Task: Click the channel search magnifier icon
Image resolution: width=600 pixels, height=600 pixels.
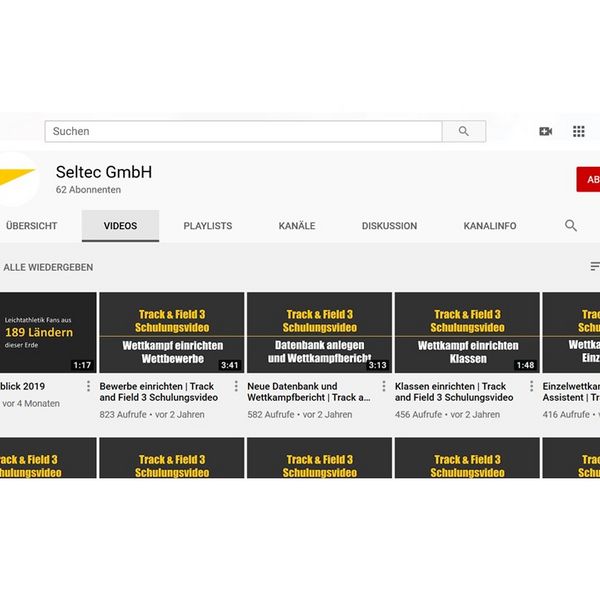Action: pyautogui.click(x=571, y=225)
